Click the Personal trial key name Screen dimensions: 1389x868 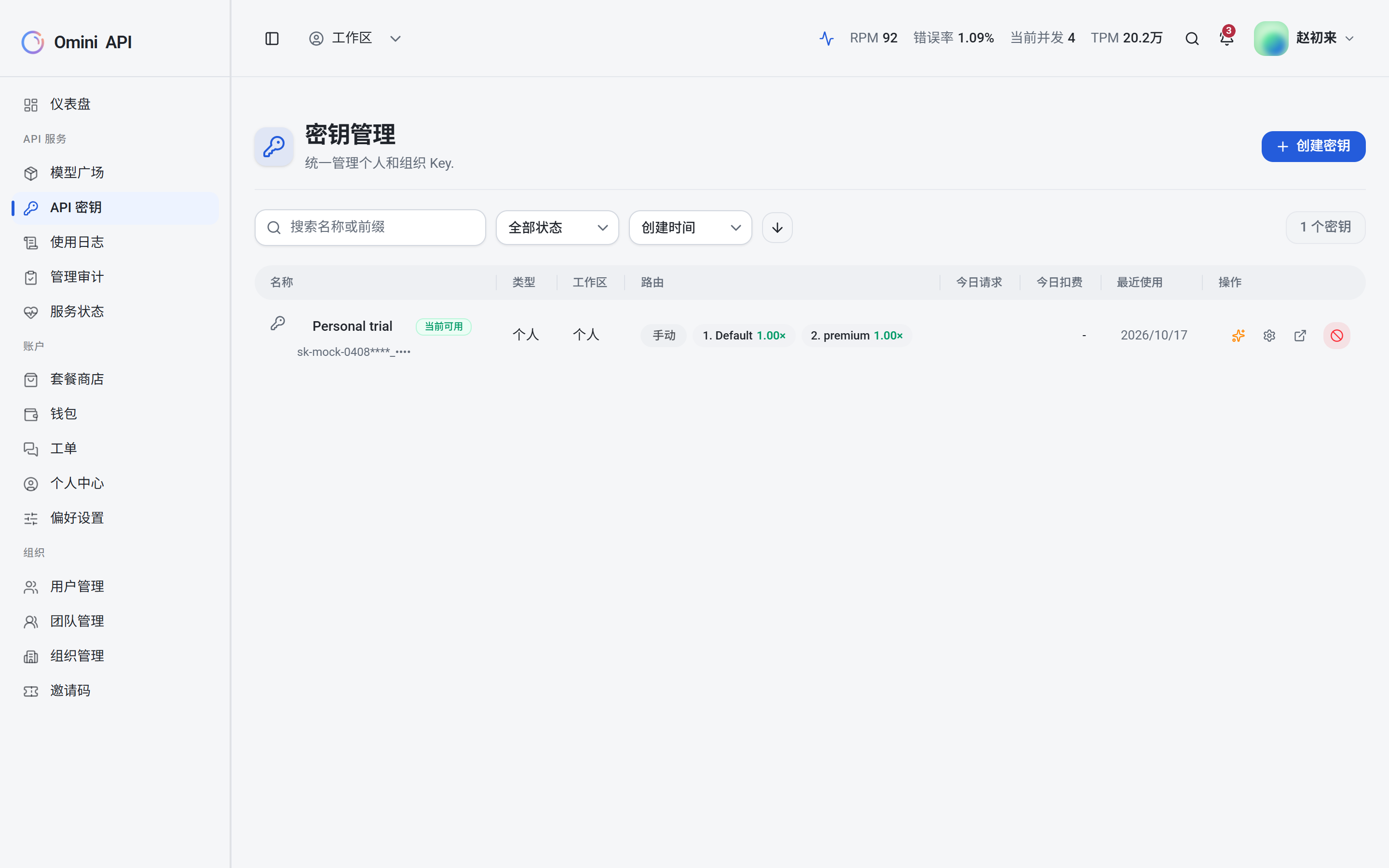[352, 326]
